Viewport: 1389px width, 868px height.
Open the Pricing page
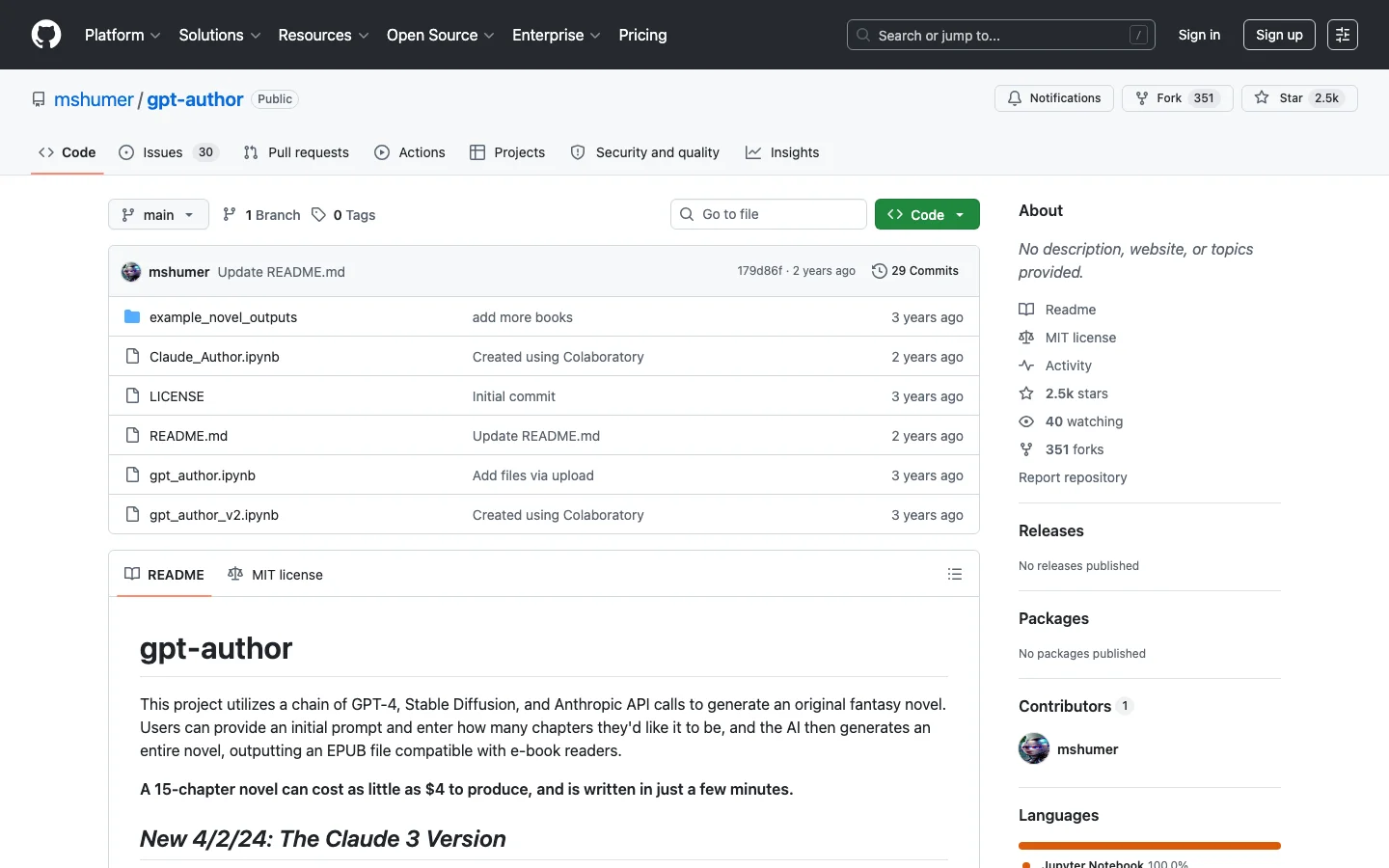pos(642,35)
